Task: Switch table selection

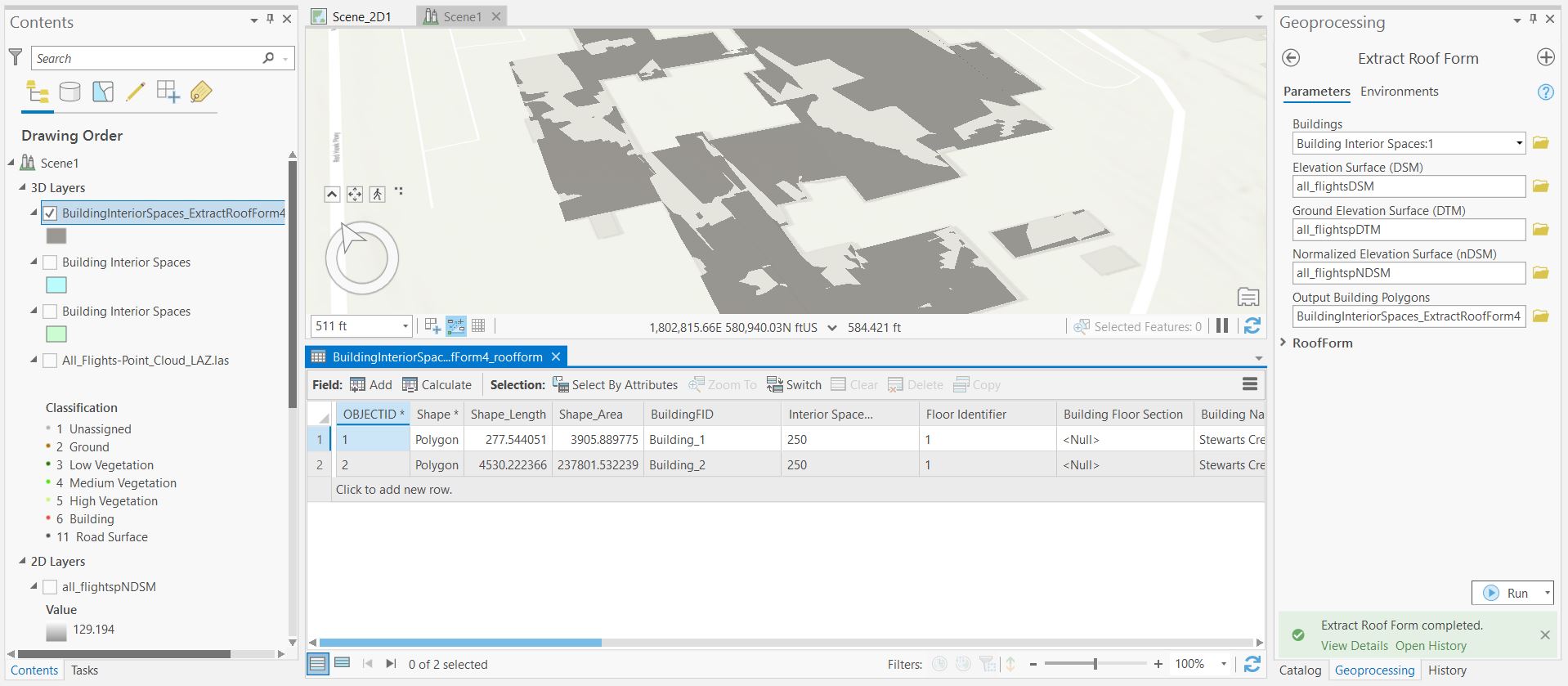Action: tap(794, 384)
